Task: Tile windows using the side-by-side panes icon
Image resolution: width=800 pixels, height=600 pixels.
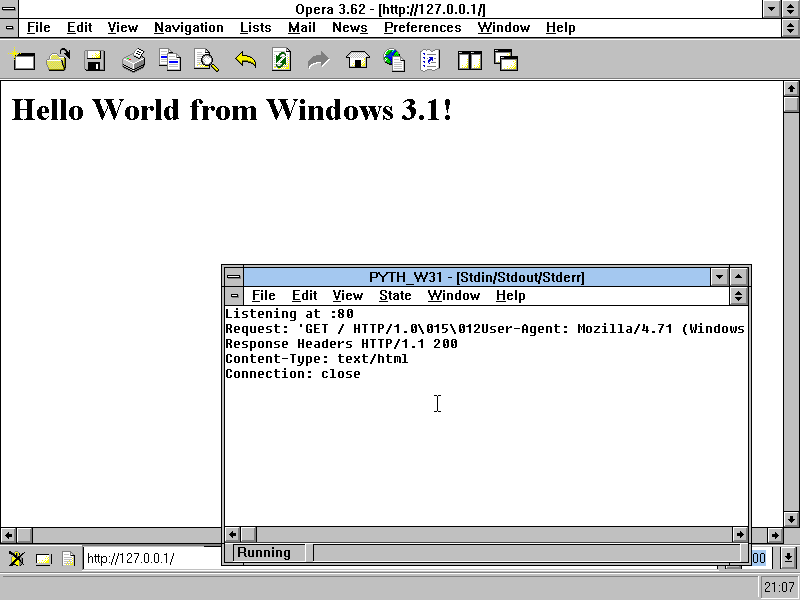Action: coord(469,61)
